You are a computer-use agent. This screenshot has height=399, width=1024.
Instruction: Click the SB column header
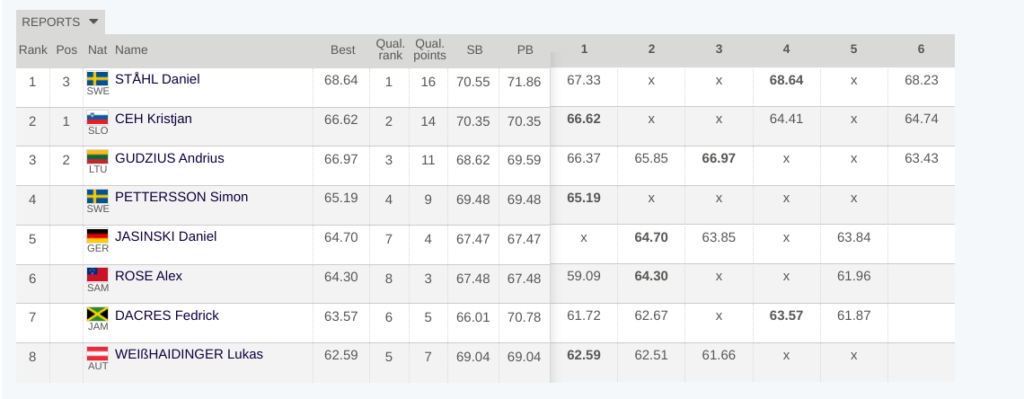pyautogui.click(x=474, y=50)
